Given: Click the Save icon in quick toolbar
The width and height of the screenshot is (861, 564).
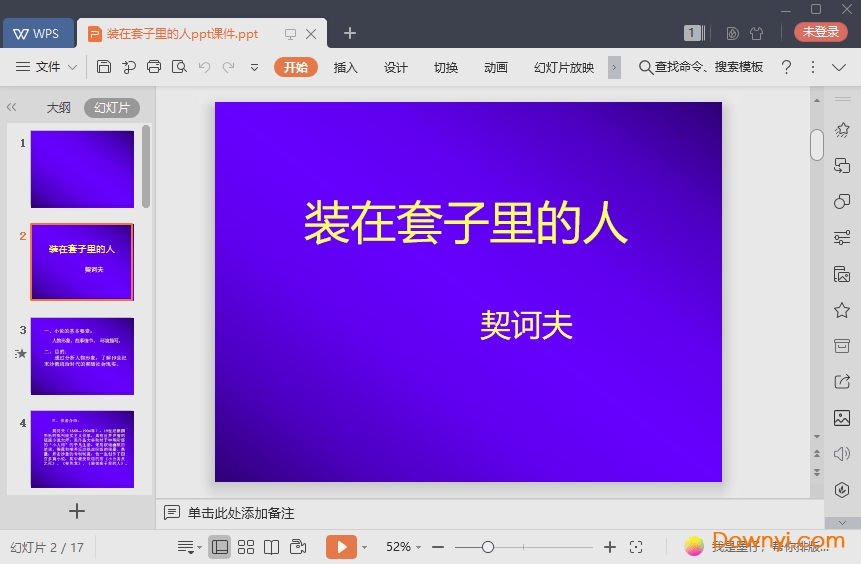Looking at the screenshot, I should click(104, 67).
